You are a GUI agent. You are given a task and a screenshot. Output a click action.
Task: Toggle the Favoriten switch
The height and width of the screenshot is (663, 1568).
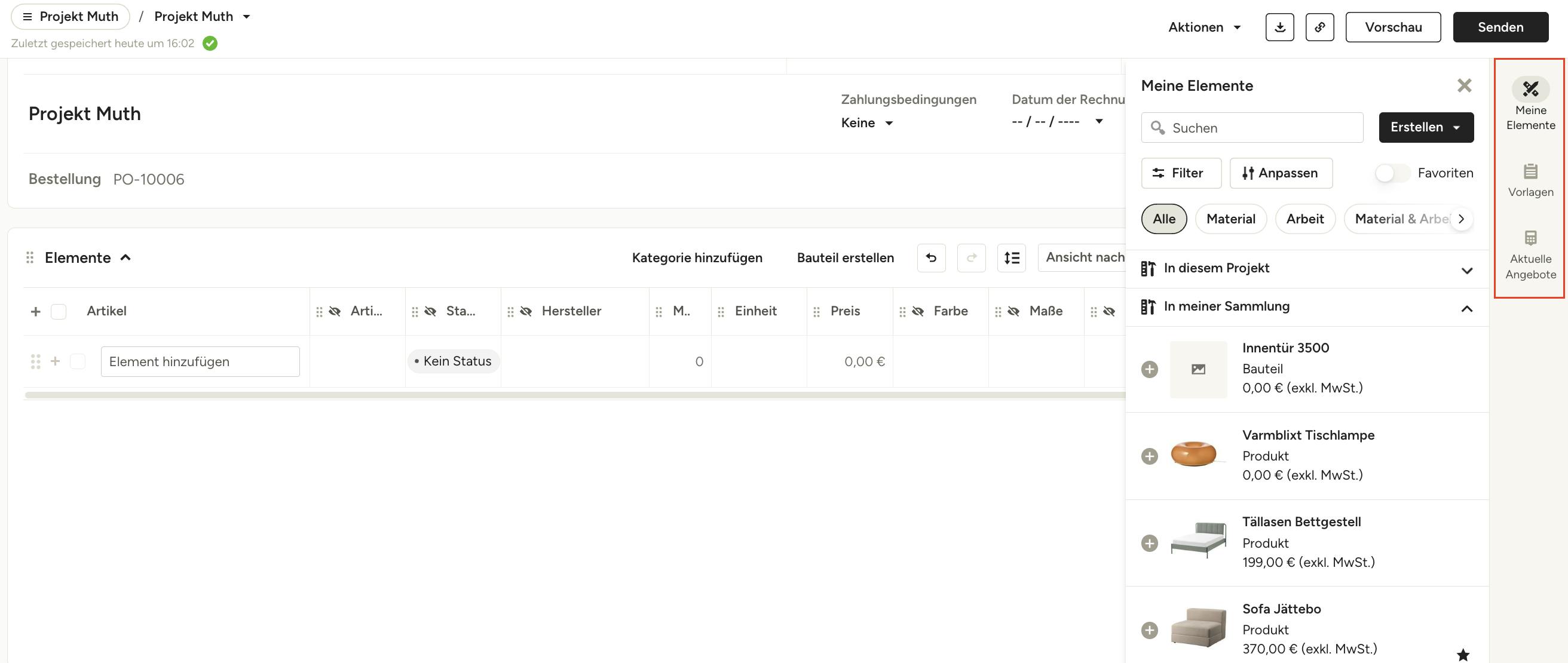[x=1392, y=173]
